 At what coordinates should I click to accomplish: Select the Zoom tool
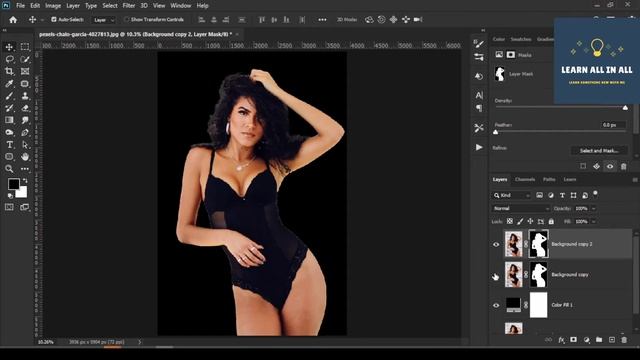9,169
